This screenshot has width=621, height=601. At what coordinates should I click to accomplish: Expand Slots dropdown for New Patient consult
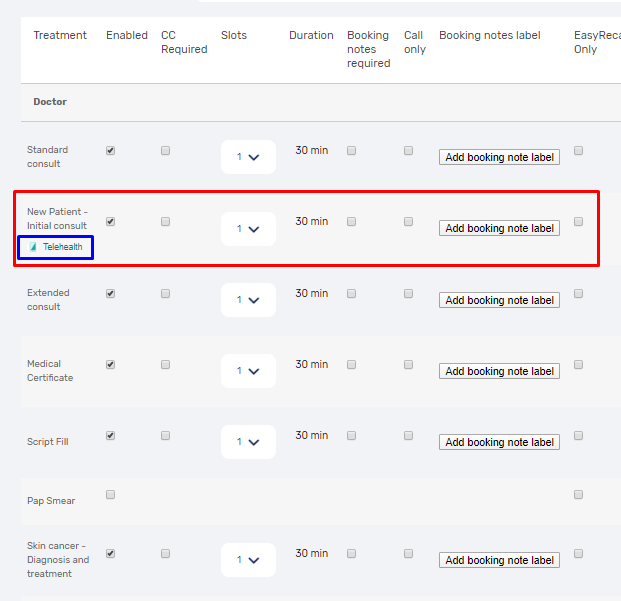248,229
